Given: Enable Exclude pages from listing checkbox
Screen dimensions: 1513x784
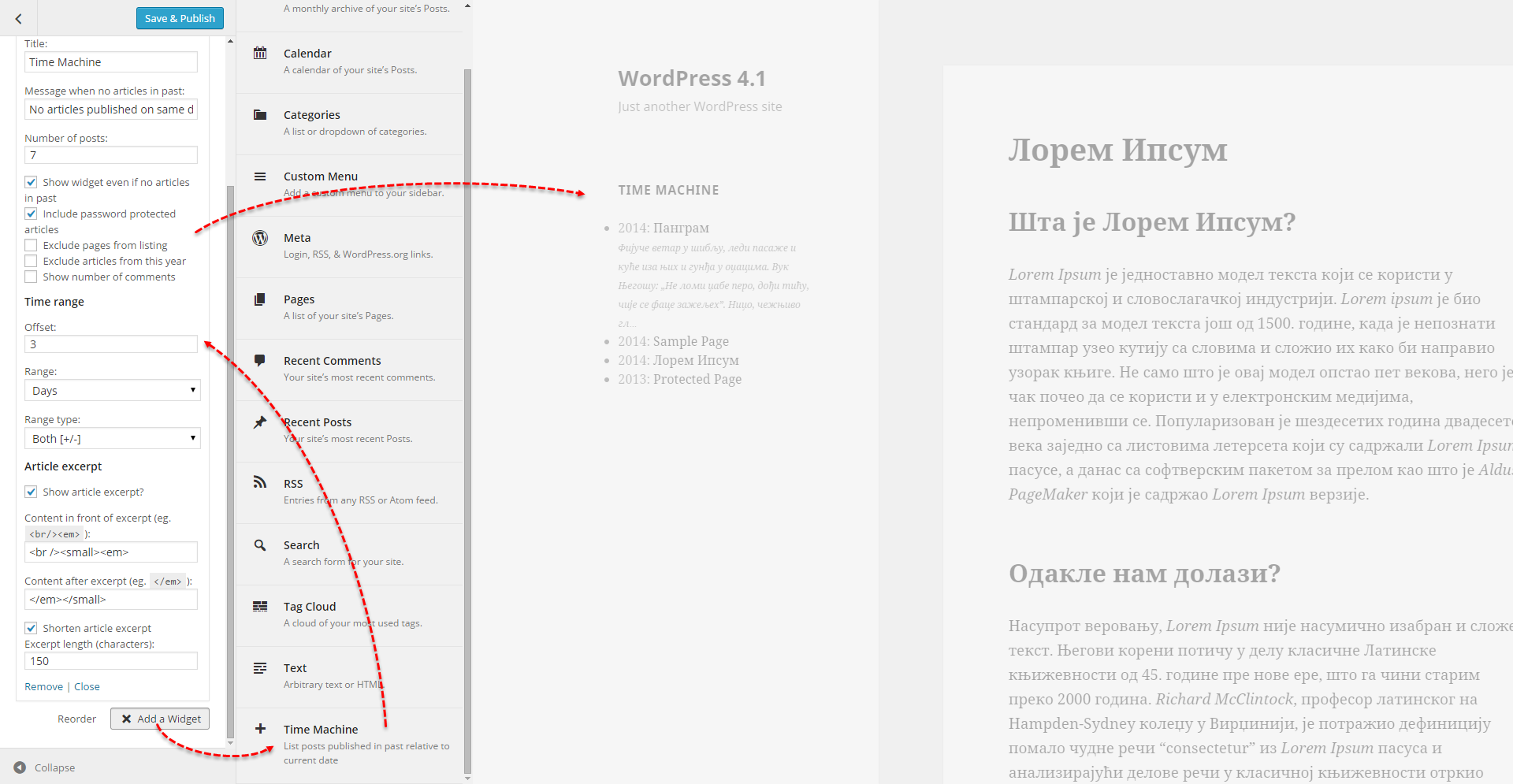Looking at the screenshot, I should point(31,245).
